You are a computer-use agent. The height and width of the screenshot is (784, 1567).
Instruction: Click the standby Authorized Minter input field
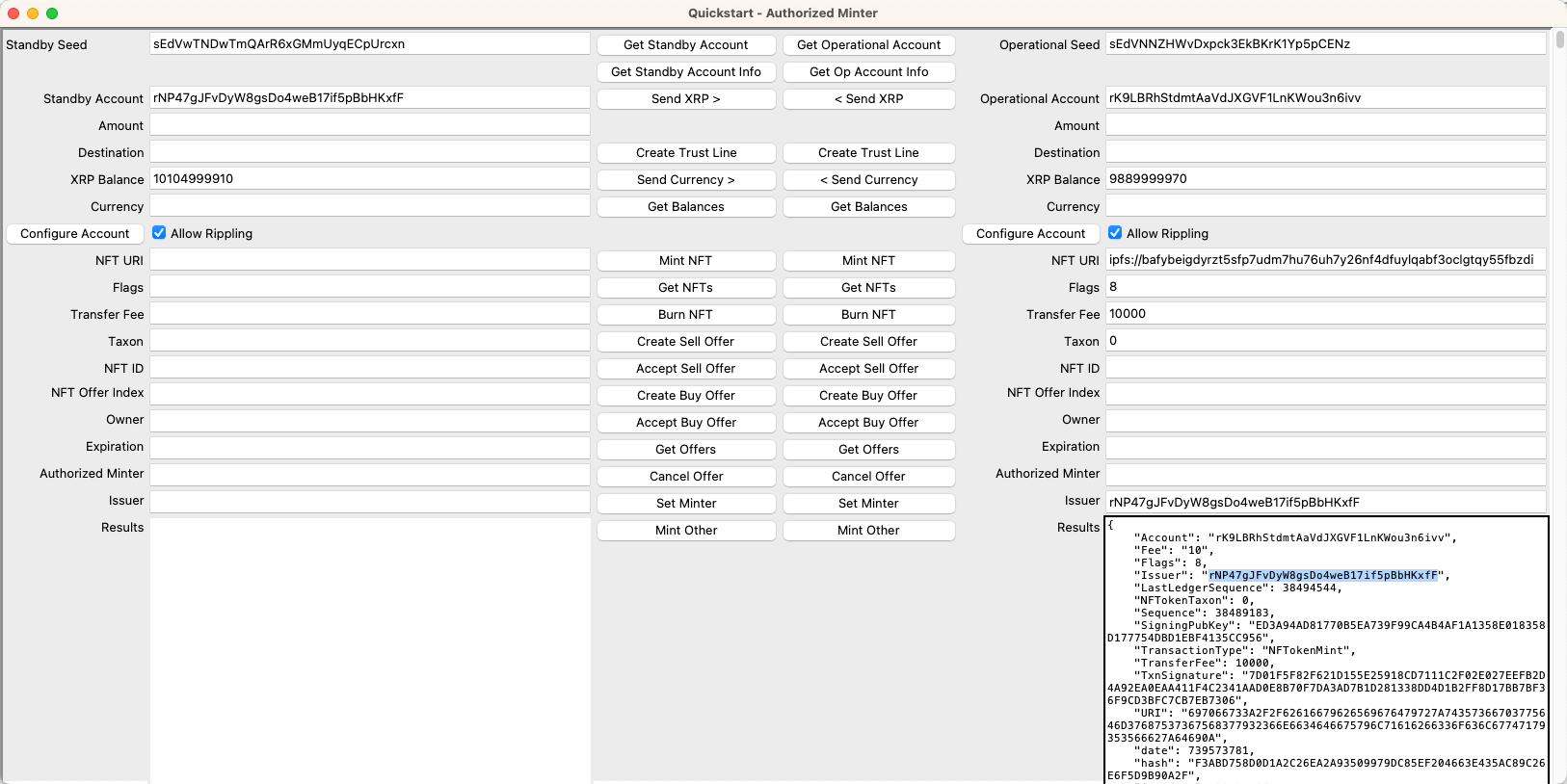tap(369, 475)
